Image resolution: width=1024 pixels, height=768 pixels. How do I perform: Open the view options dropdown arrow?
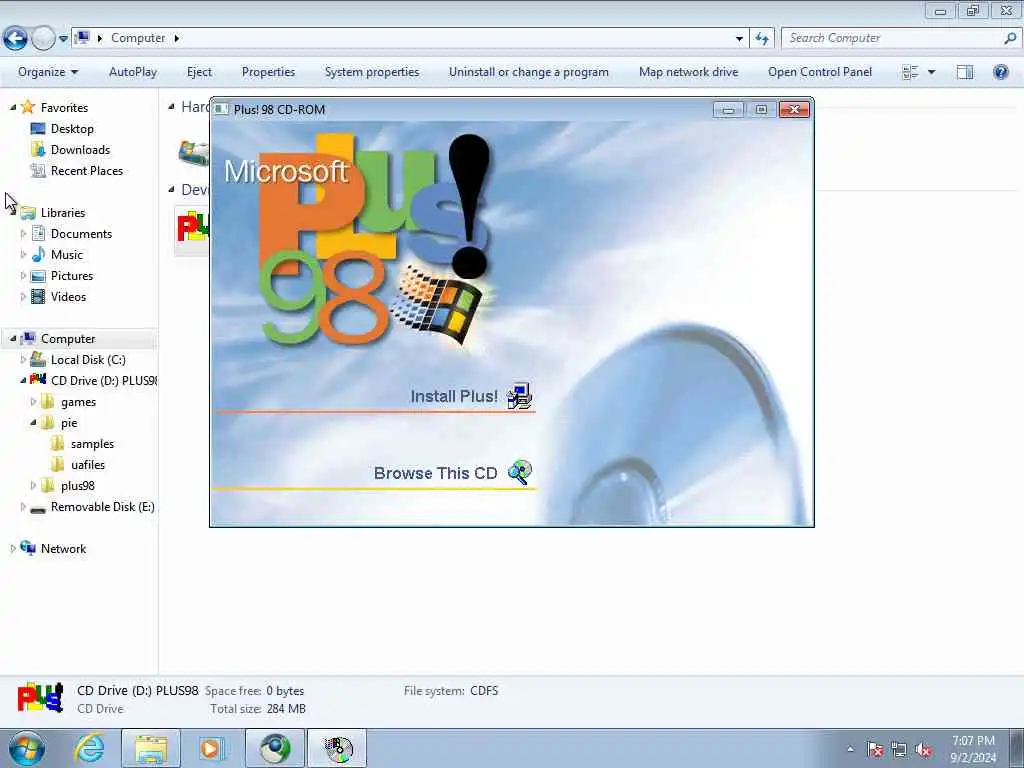[x=931, y=72]
